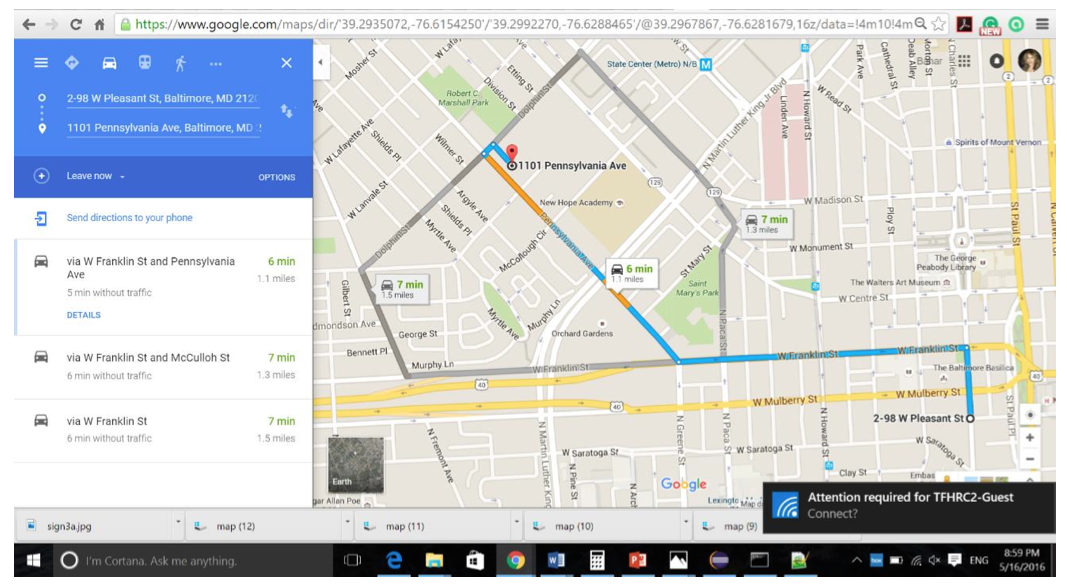Open the green extension without a badge
The height and width of the screenshot is (585, 1067).
[x=1017, y=24]
